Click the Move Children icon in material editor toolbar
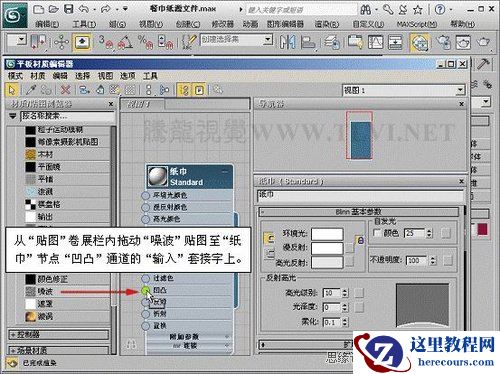This screenshot has height=374, width=500. [x=84, y=90]
